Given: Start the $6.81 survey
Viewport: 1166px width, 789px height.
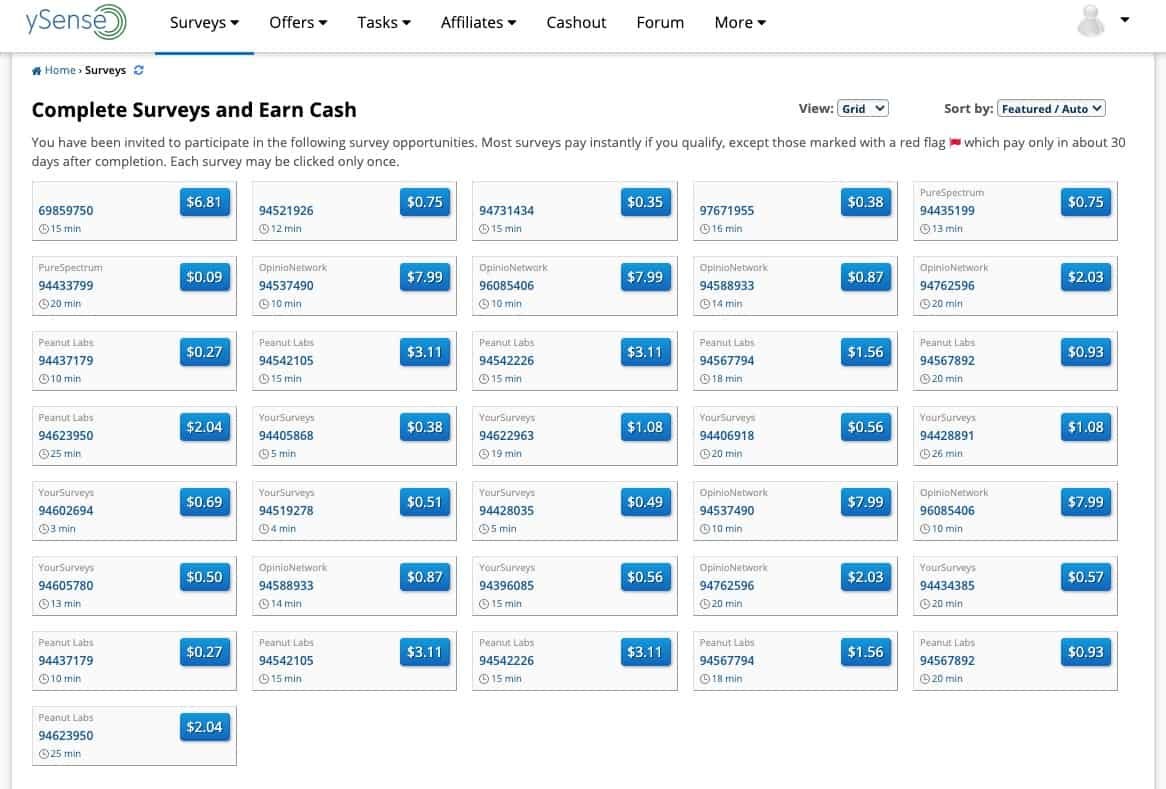Looking at the screenshot, I should point(204,202).
